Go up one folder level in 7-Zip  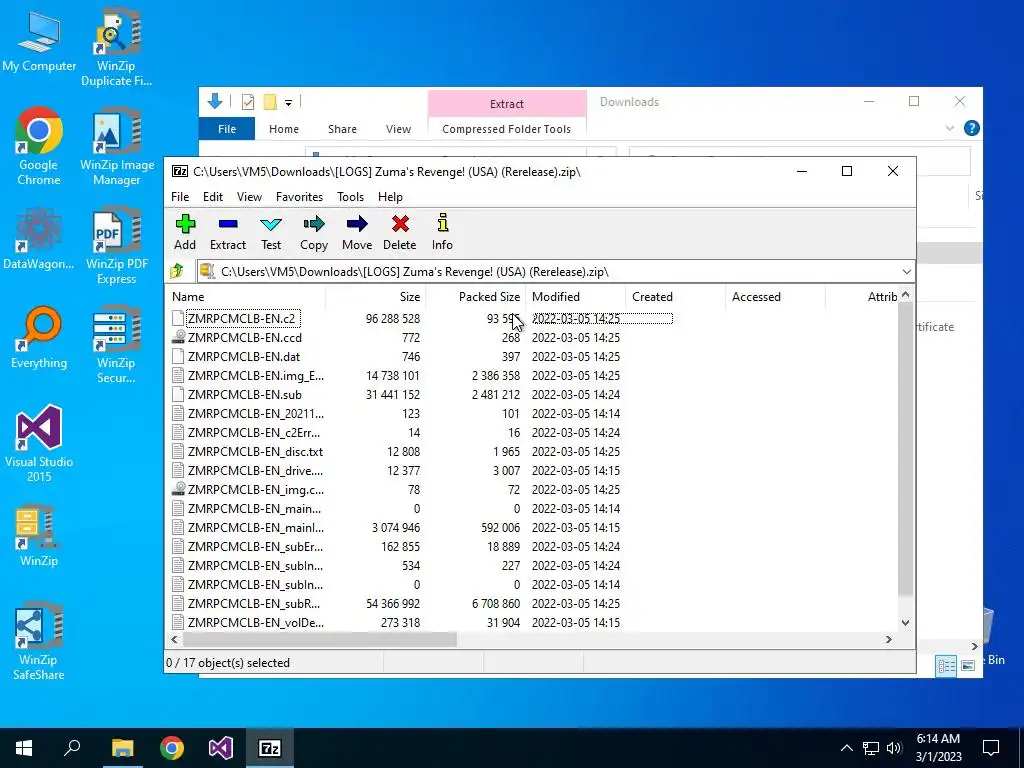pos(176,271)
